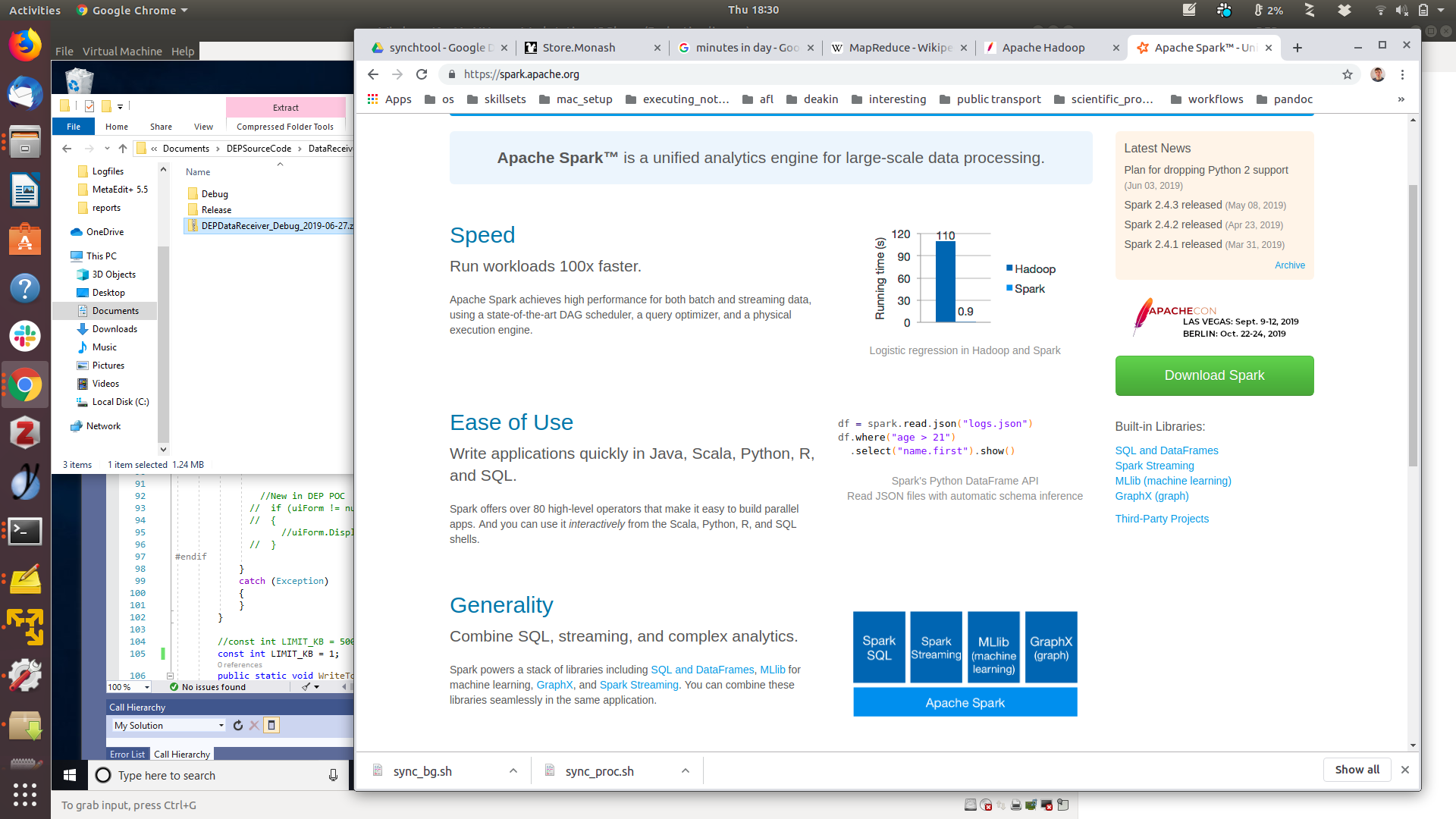Screen dimensions: 1456x819
Task: Click the Chrome back arrow
Action: pos(372,74)
